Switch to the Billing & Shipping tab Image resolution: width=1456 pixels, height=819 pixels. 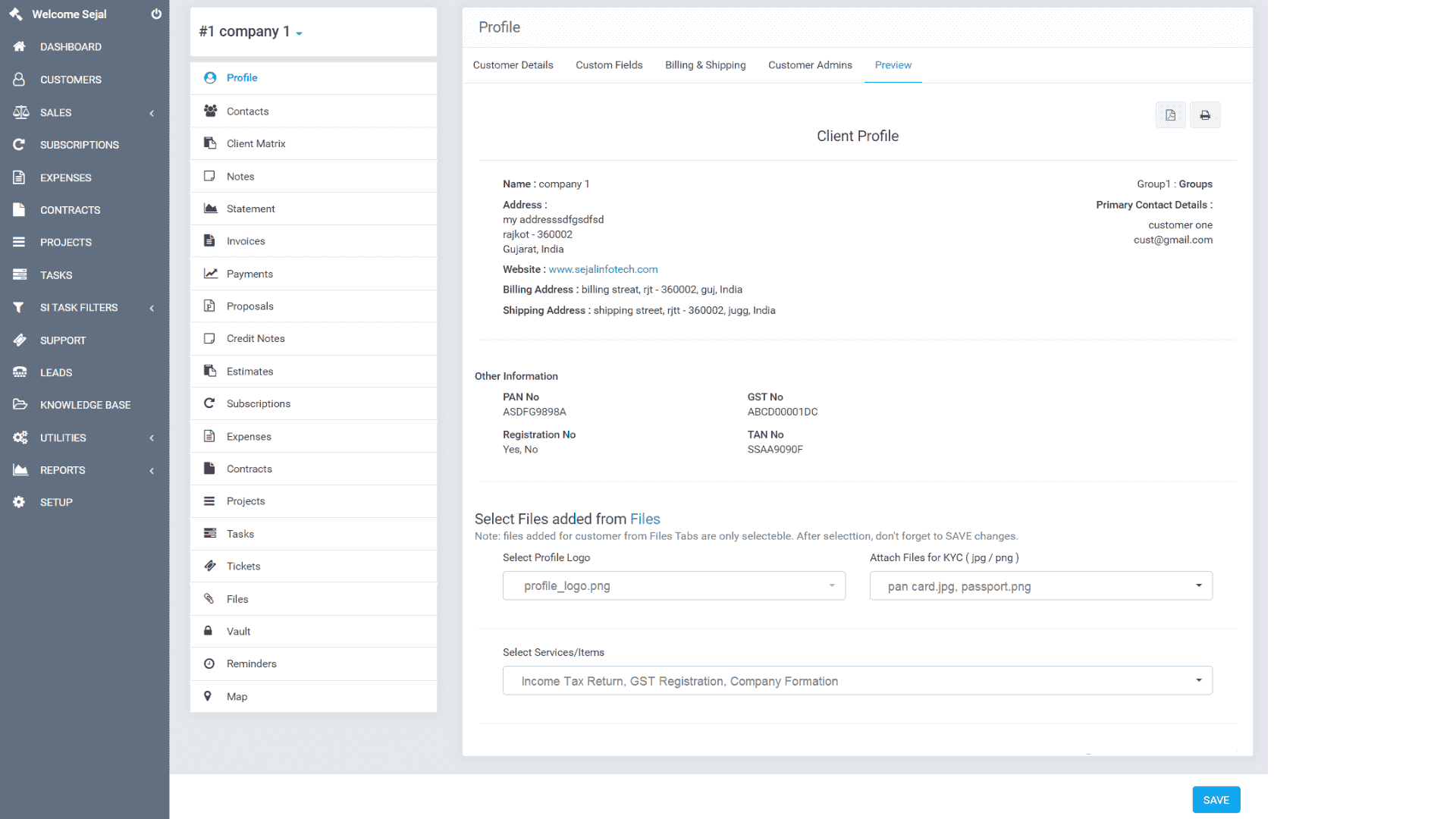click(x=704, y=64)
